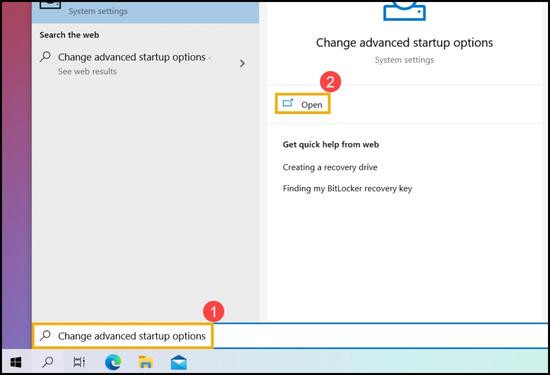
Task: Click the magnifier icon inside search box
Action: tap(45, 335)
